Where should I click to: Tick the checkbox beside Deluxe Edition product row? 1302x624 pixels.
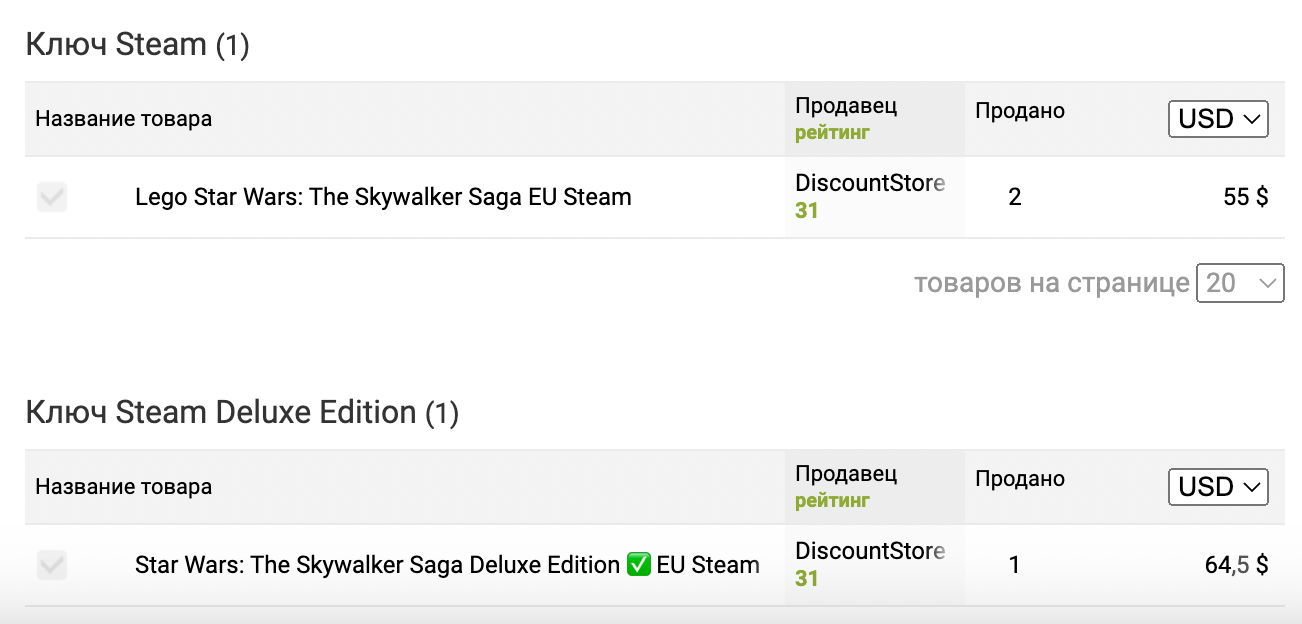[x=52, y=565]
